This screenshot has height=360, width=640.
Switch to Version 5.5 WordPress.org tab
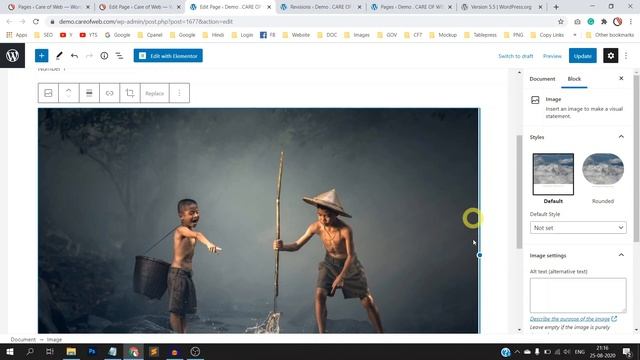point(502,7)
